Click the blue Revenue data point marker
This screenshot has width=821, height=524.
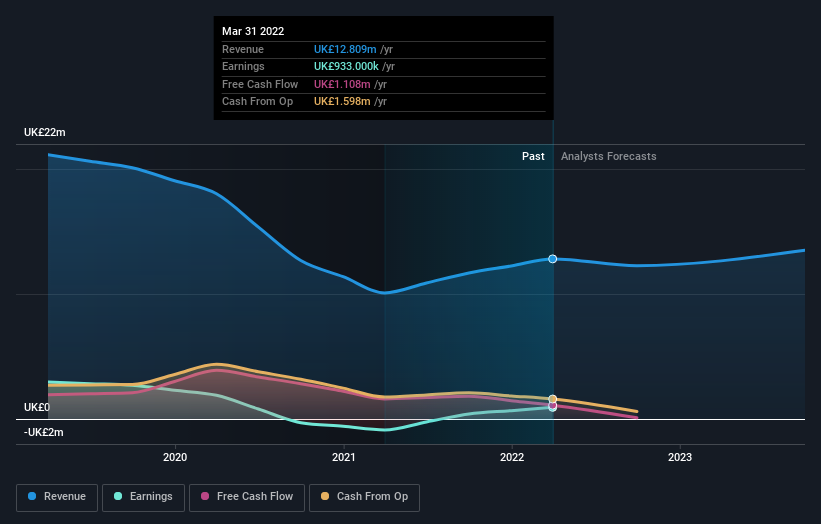552,259
